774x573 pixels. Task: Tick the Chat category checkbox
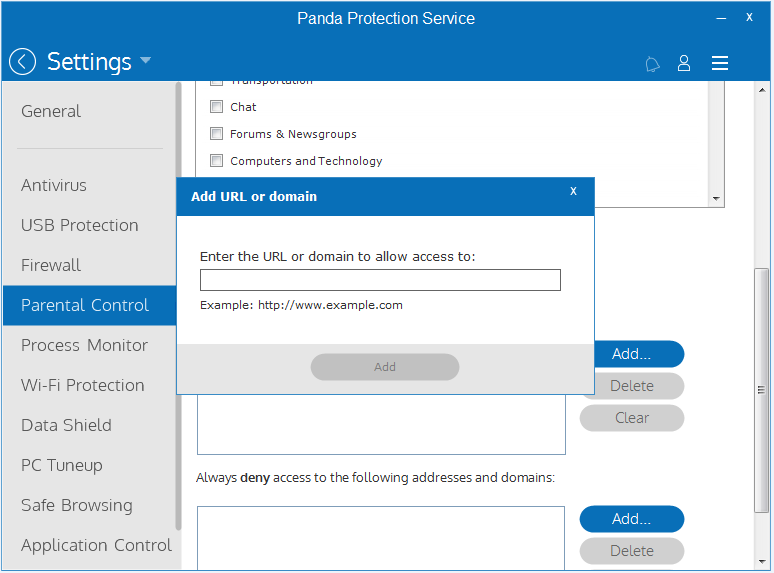pyautogui.click(x=216, y=107)
